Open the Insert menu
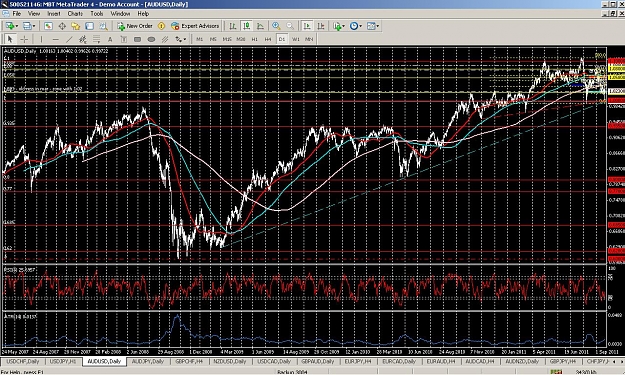 point(54,14)
